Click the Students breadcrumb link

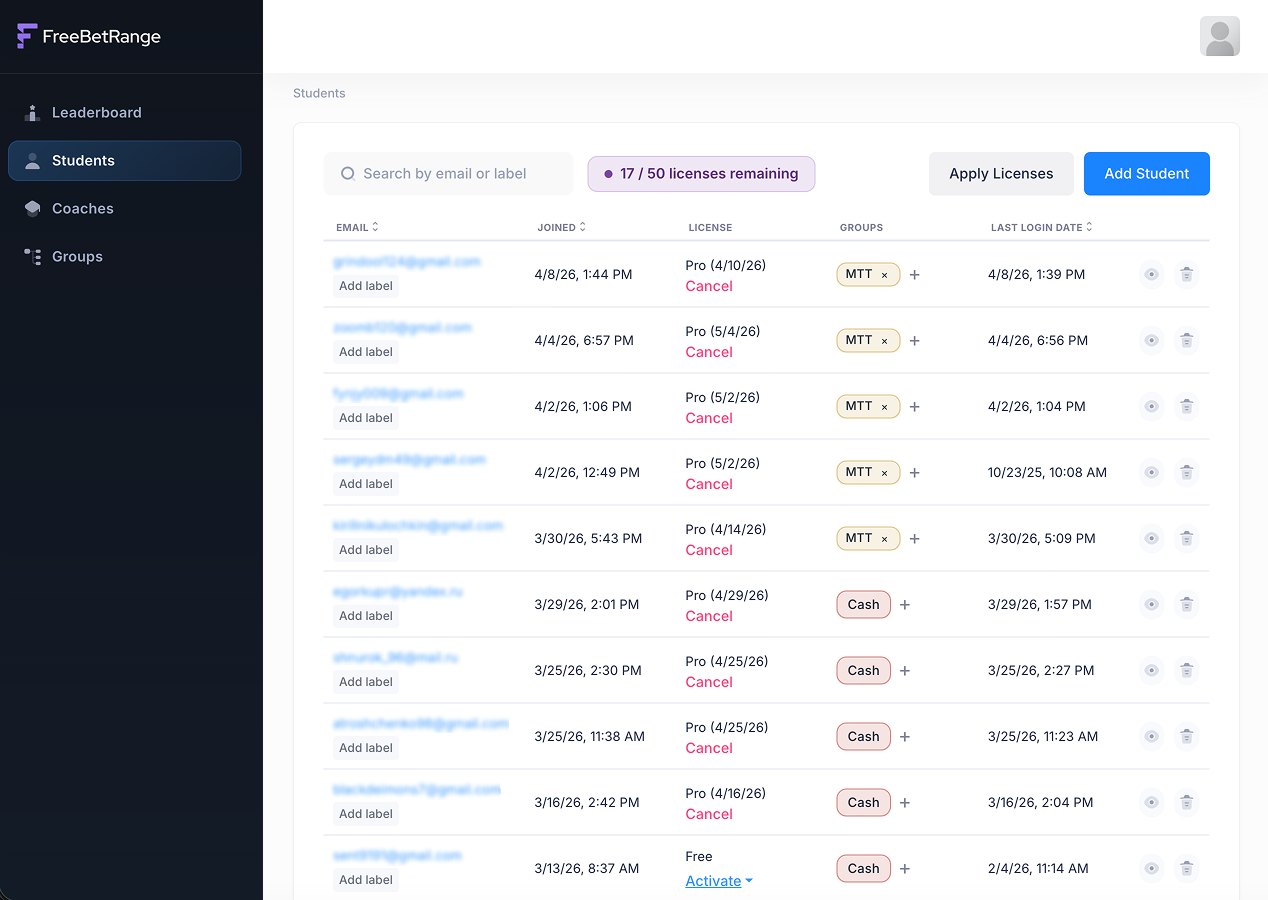318,93
